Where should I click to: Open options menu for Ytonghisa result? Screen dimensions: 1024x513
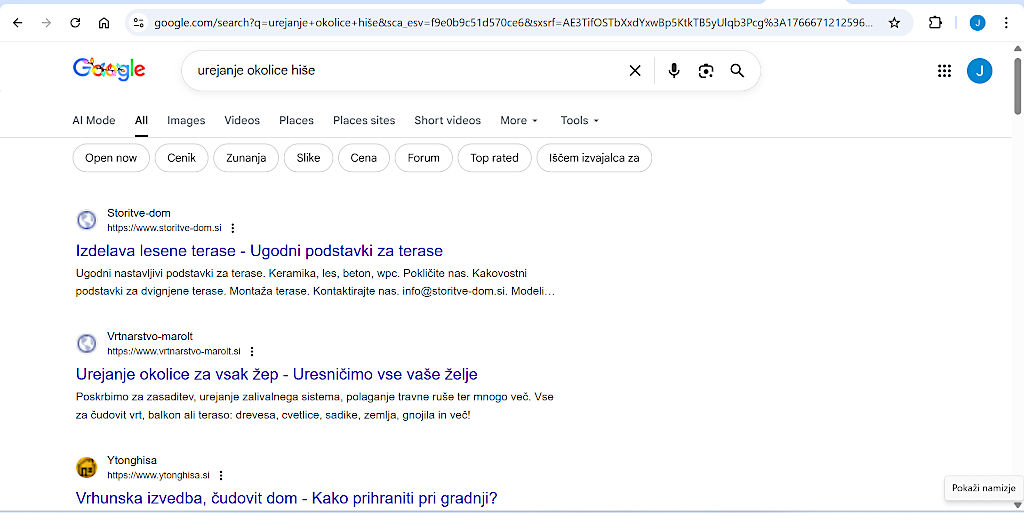[x=221, y=475]
